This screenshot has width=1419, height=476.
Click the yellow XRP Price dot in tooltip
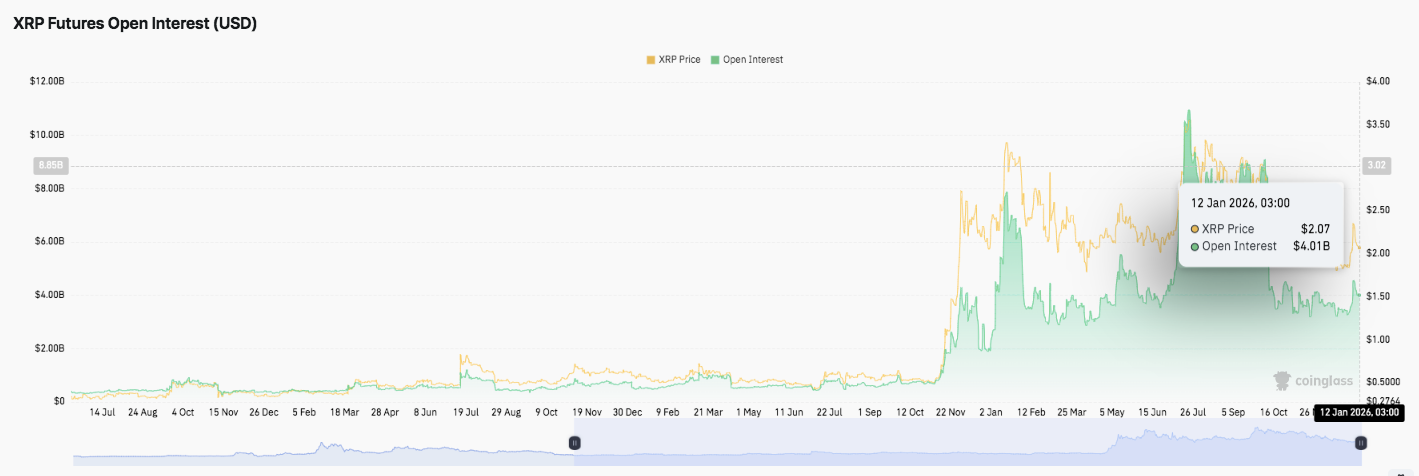point(1195,229)
